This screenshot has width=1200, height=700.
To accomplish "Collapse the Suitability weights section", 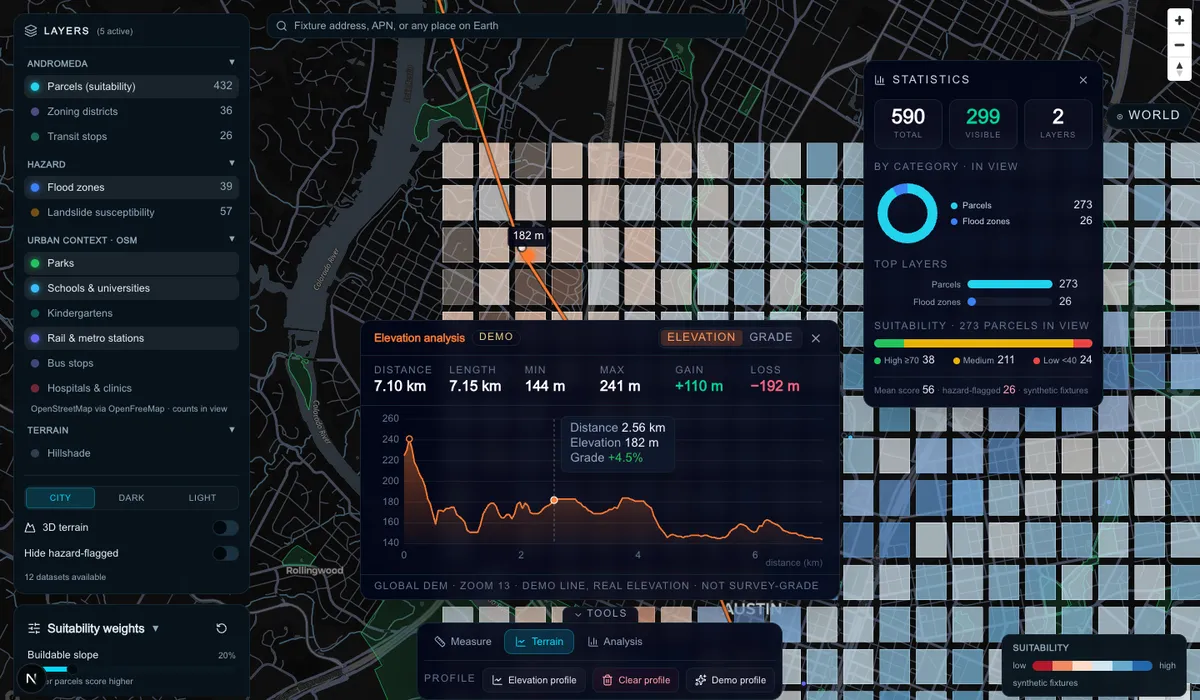I will 155,629.
